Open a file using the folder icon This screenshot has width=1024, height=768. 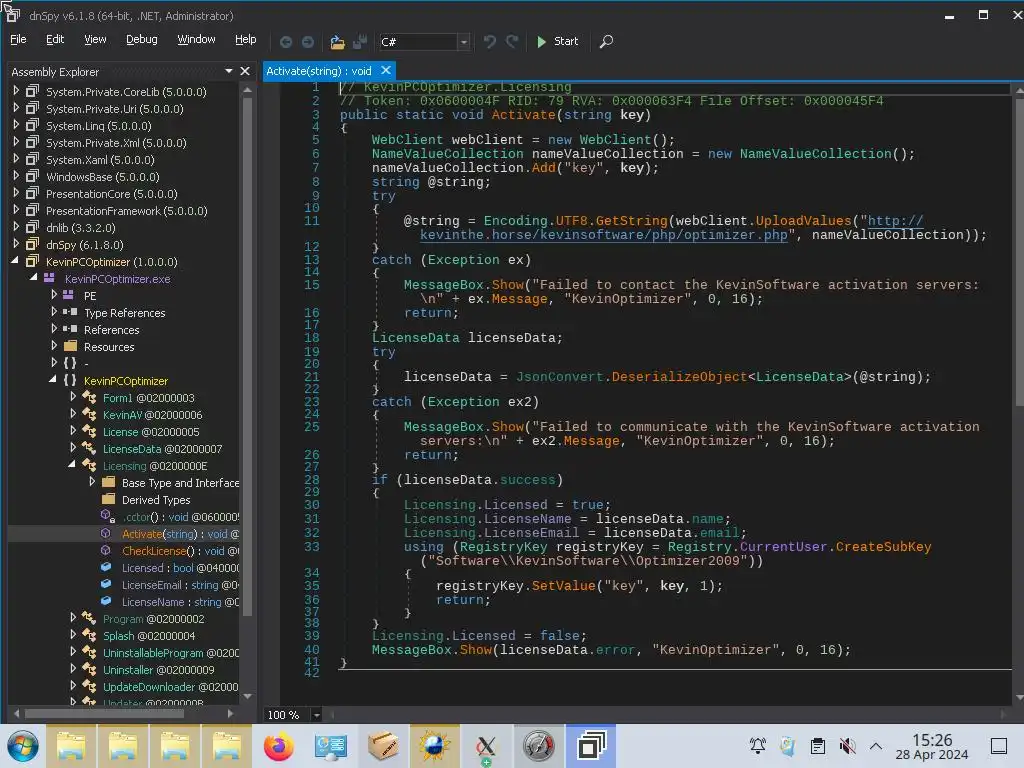point(337,42)
